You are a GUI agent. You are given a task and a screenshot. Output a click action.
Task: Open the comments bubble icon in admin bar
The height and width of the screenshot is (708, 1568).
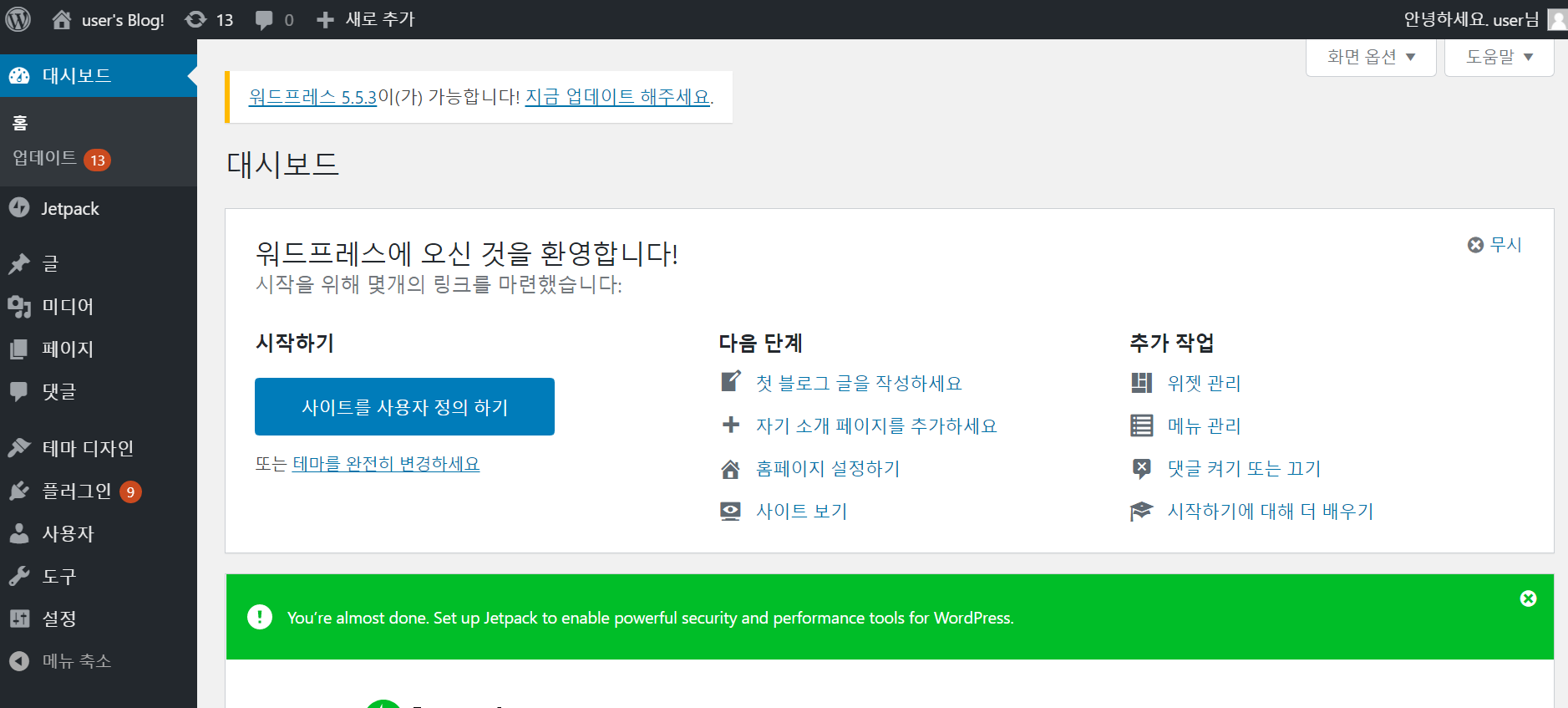pyautogui.click(x=264, y=20)
